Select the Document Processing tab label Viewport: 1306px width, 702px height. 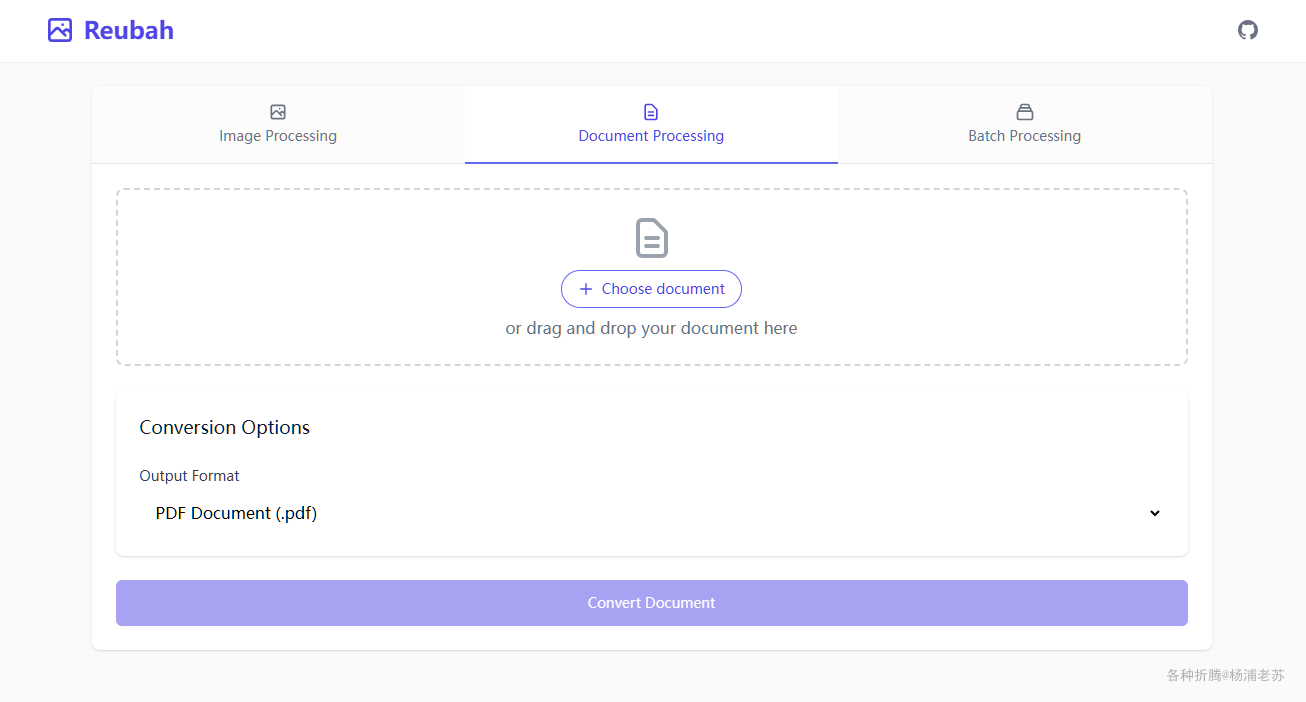click(x=651, y=136)
